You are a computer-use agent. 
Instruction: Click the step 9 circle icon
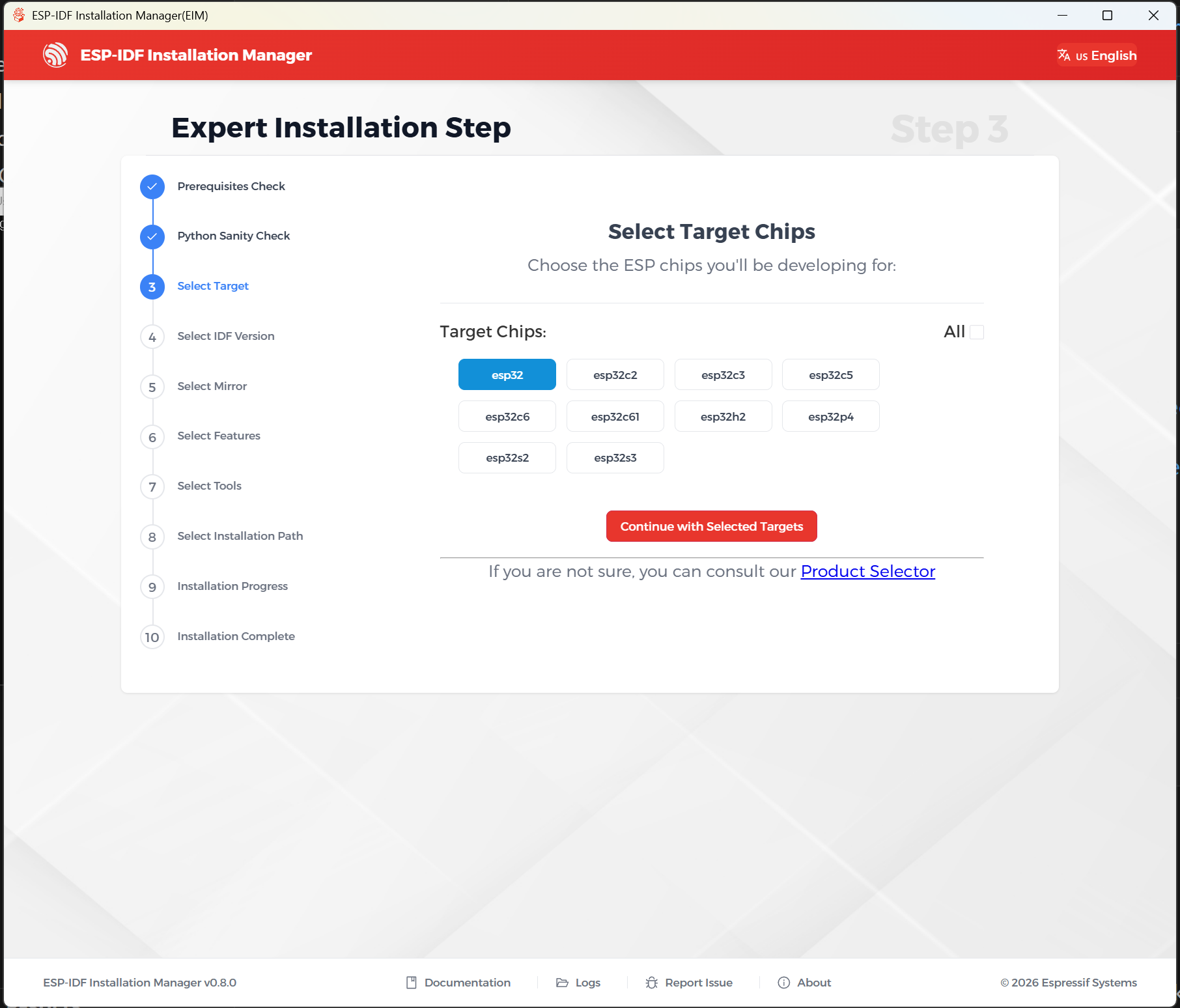[x=152, y=587]
